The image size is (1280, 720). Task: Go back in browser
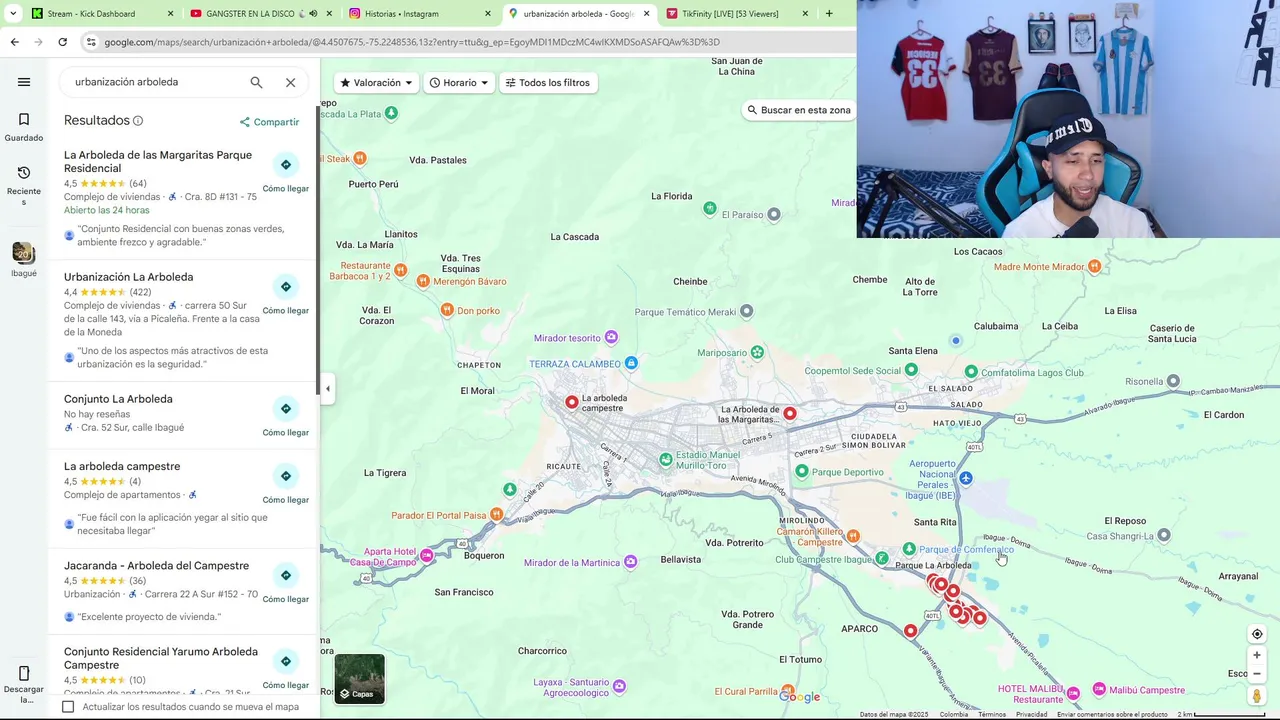pyautogui.click(x=14, y=42)
